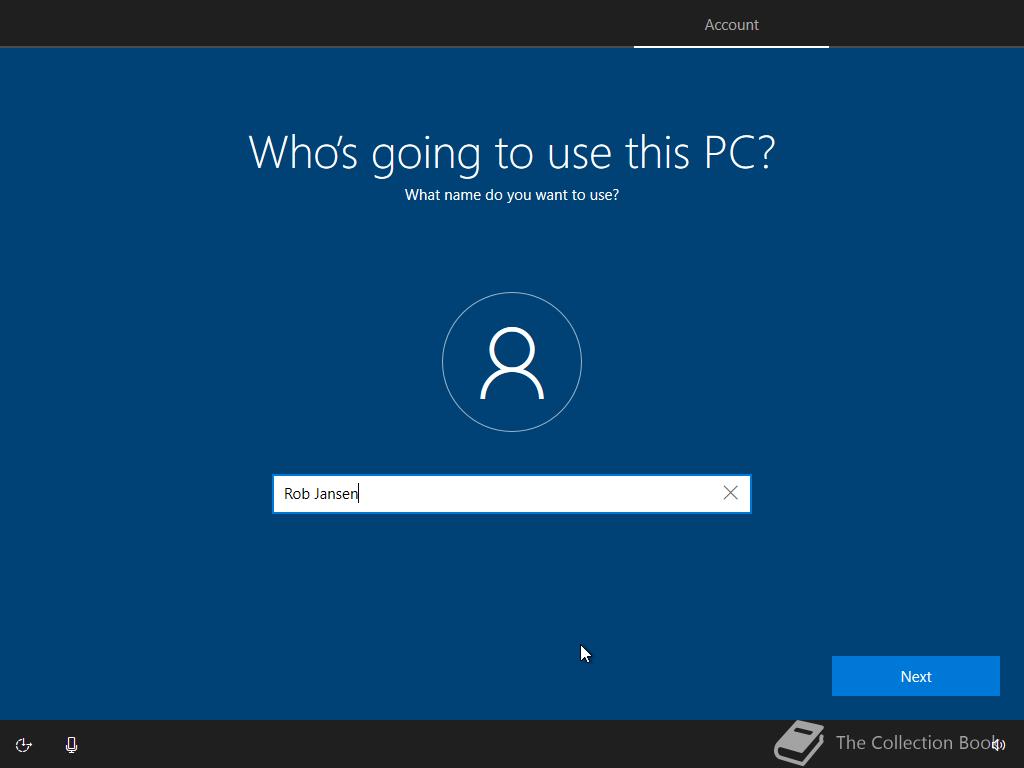Viewport: 1024px width, 768px height.
Task: Toggle the Cortana microphone icon
Action: tap(72, 745)
